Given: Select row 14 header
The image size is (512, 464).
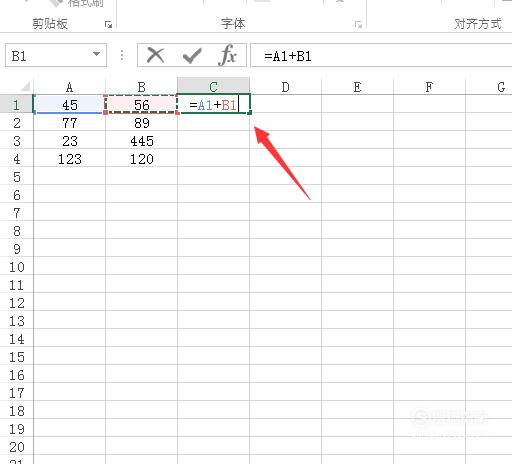Looking at the screenshot, I should point(17,338).
